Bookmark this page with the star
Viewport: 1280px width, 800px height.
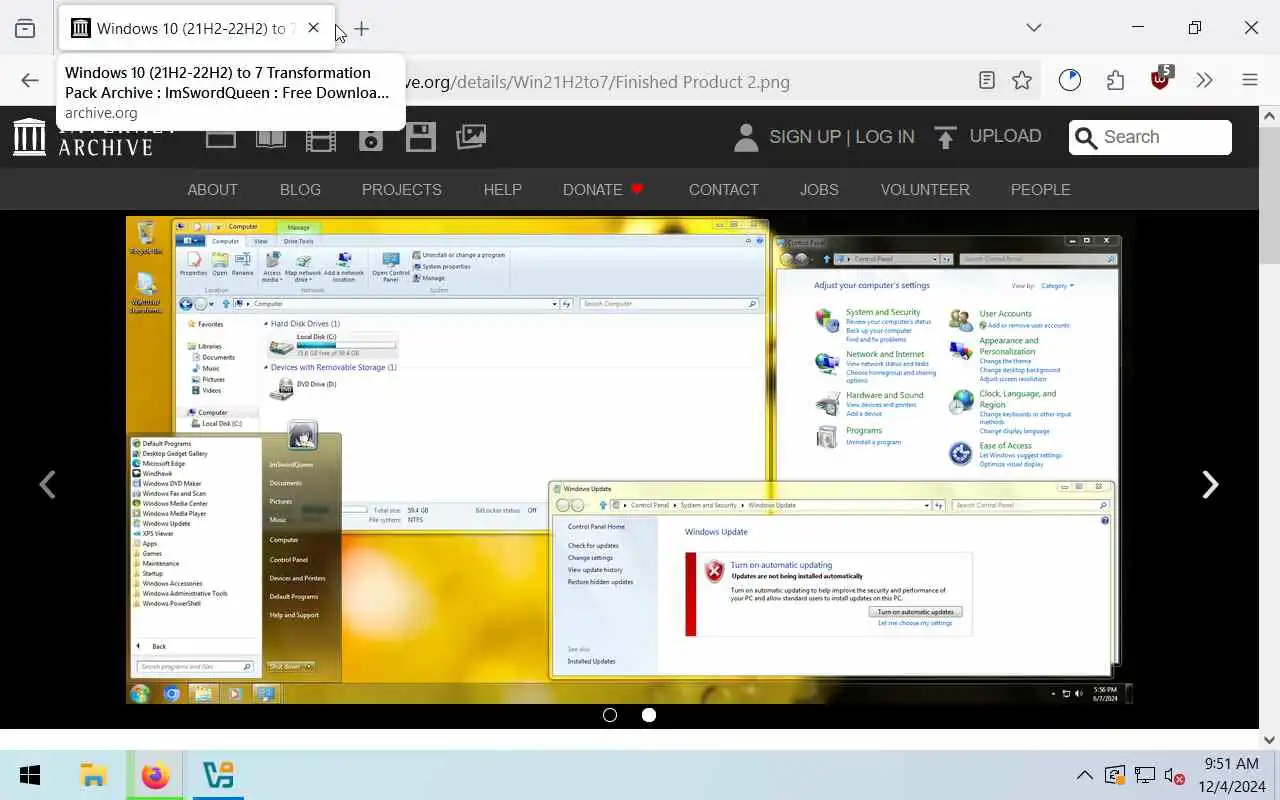pos(1021,81)
